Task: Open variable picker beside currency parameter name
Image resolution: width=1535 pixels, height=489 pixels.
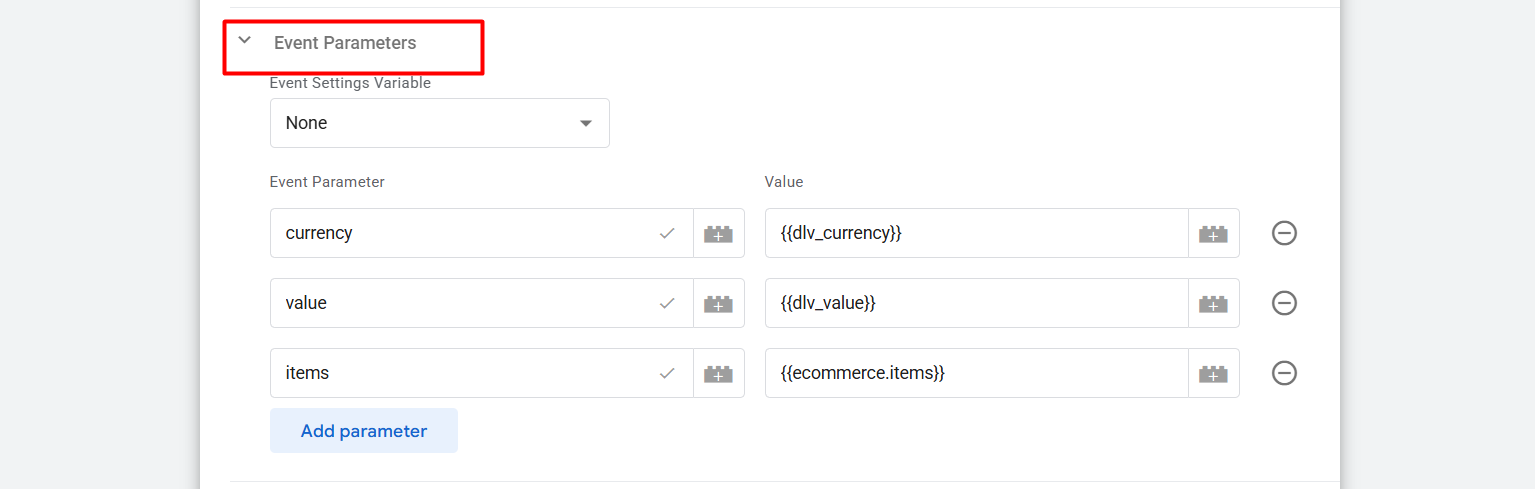Action: (x=718, y=233)
